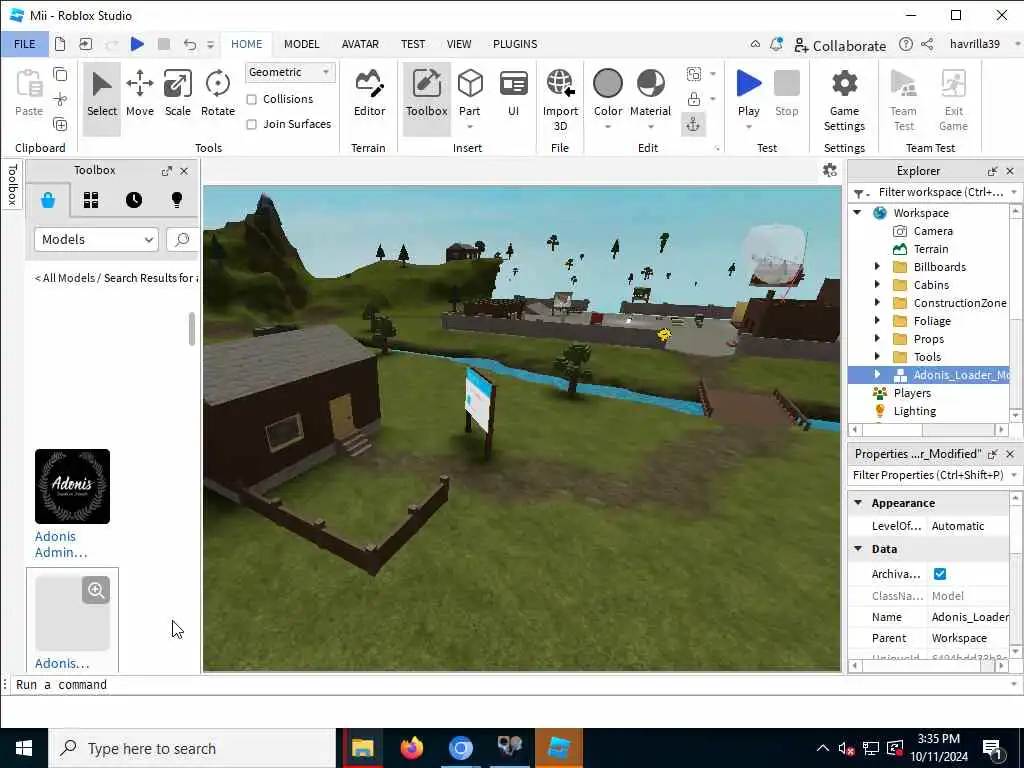The height and width of the screenshot is (768, 1024).
Task: Switch to the TEST tab
Action: pos(413,44)
